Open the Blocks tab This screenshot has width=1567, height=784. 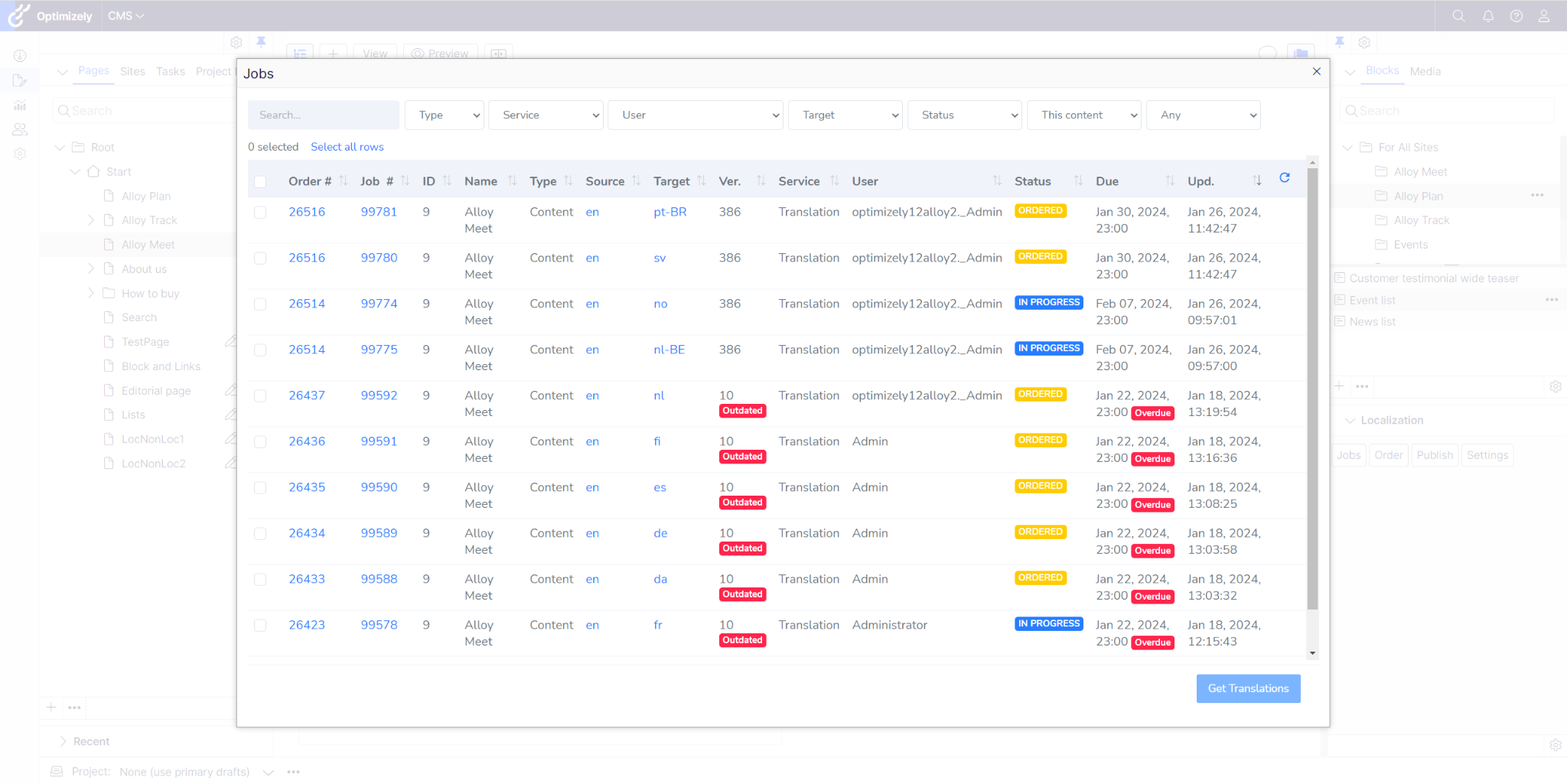[1383, 70]
